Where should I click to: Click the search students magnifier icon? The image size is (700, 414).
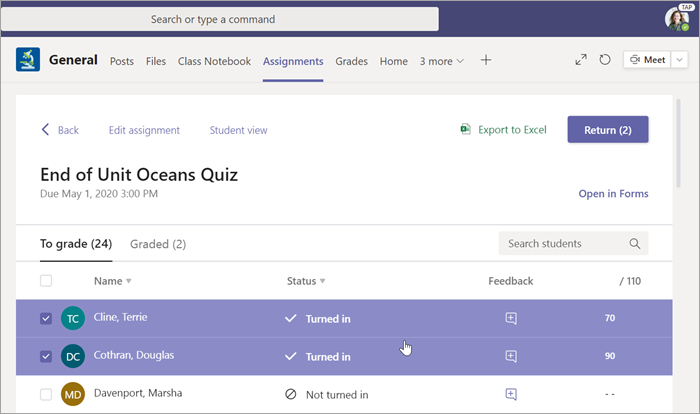tap(634, 243)
